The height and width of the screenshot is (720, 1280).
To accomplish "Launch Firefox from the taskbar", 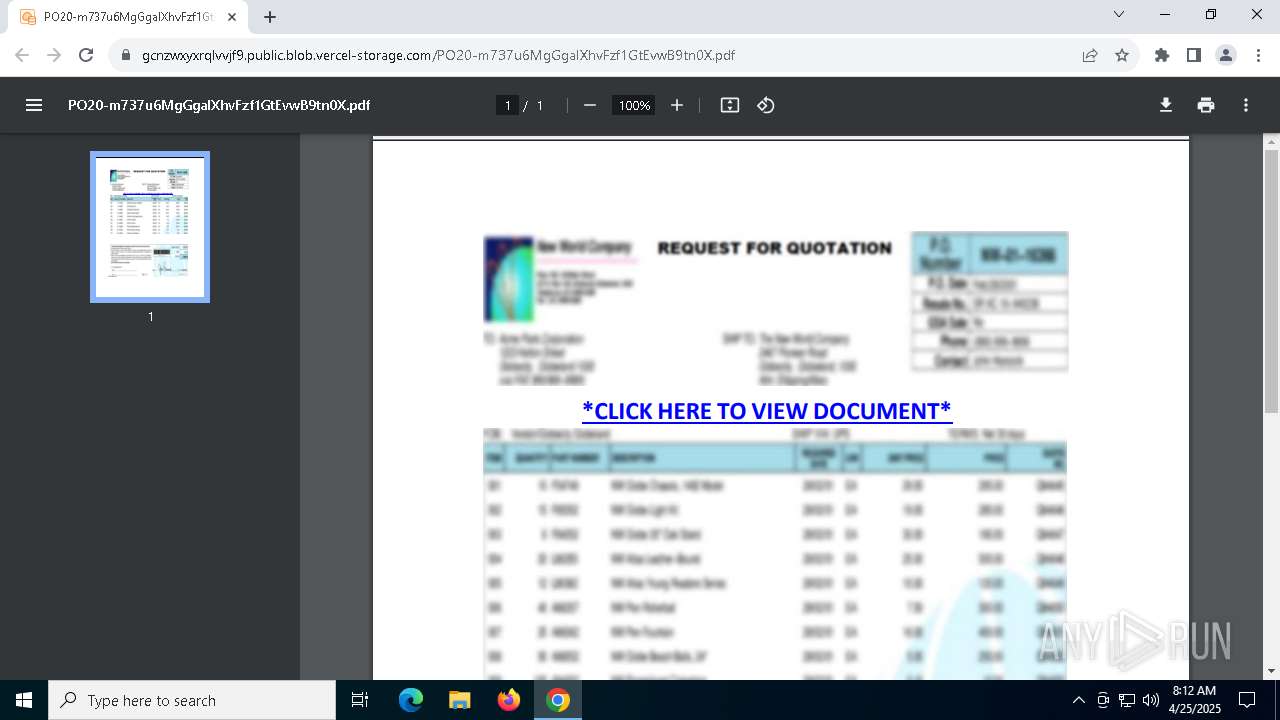I will click(x=509, y=700).
